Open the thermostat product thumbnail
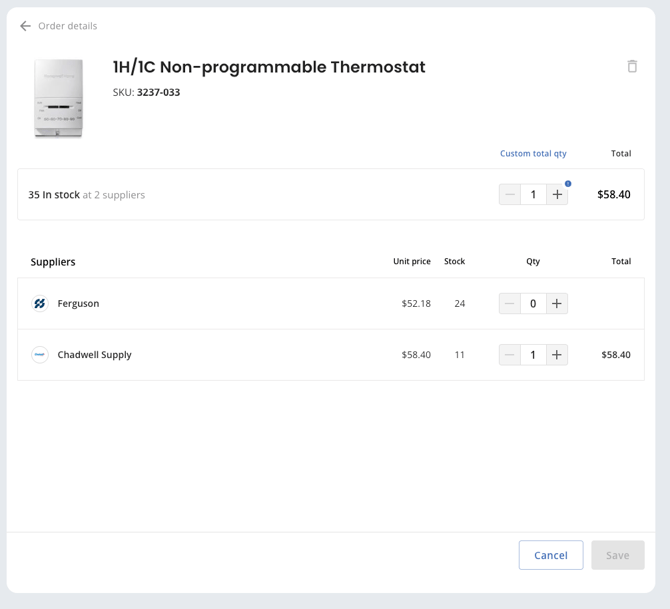This screenshot has width=670, height=609. pyautogui.click(x=59, y=99)
